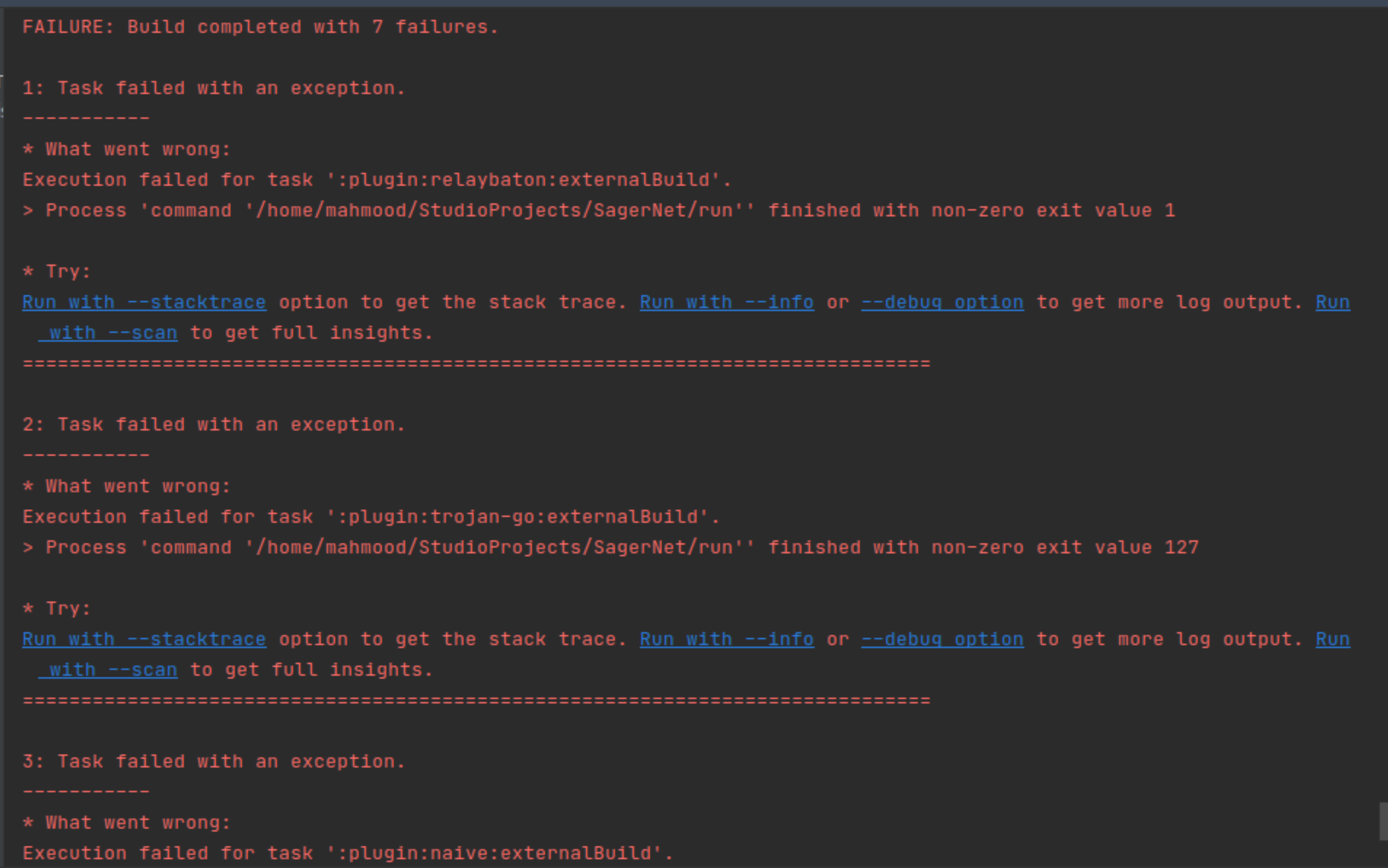Click '2: Task failed with an exception.' line
The image size is (1388, 868).
(x=214, y=425)
